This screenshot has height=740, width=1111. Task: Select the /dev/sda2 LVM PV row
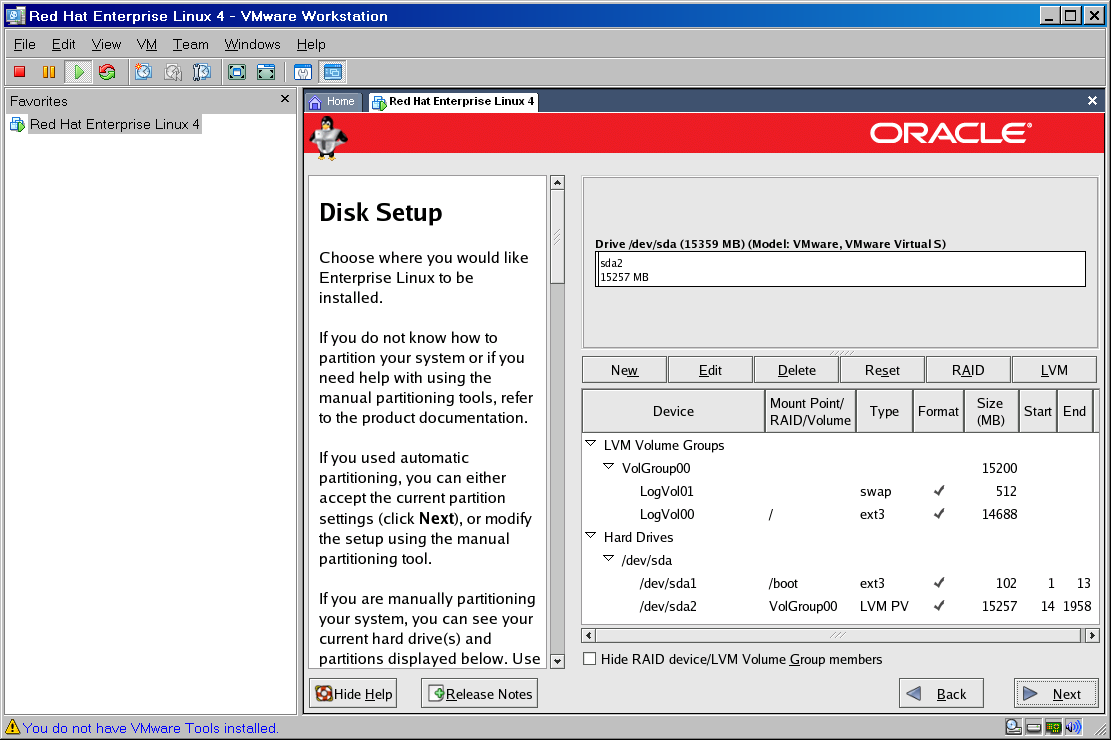tap(840, 607)
